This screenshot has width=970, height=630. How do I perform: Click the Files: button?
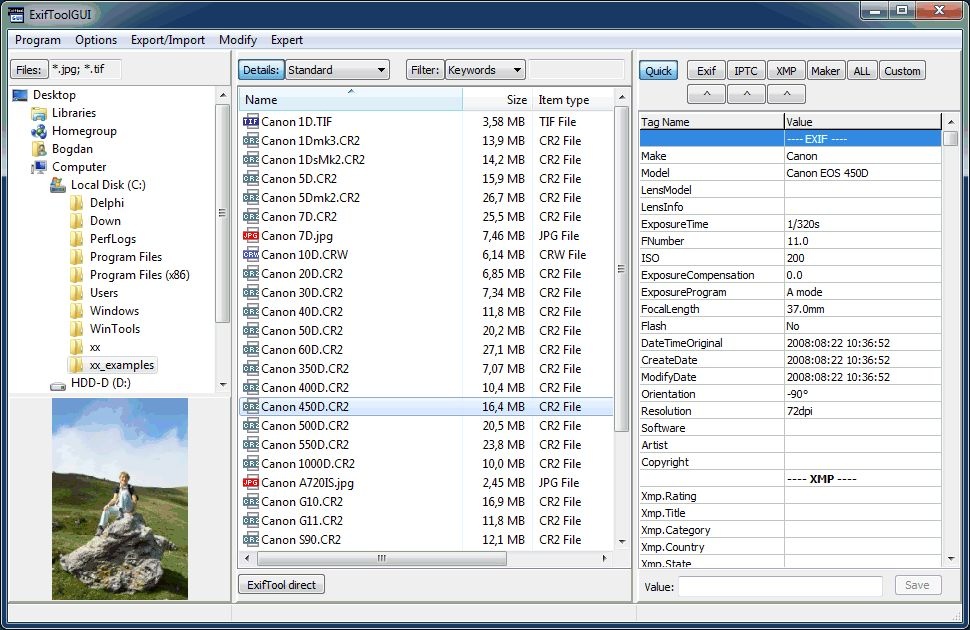click(x=29, y=69)
